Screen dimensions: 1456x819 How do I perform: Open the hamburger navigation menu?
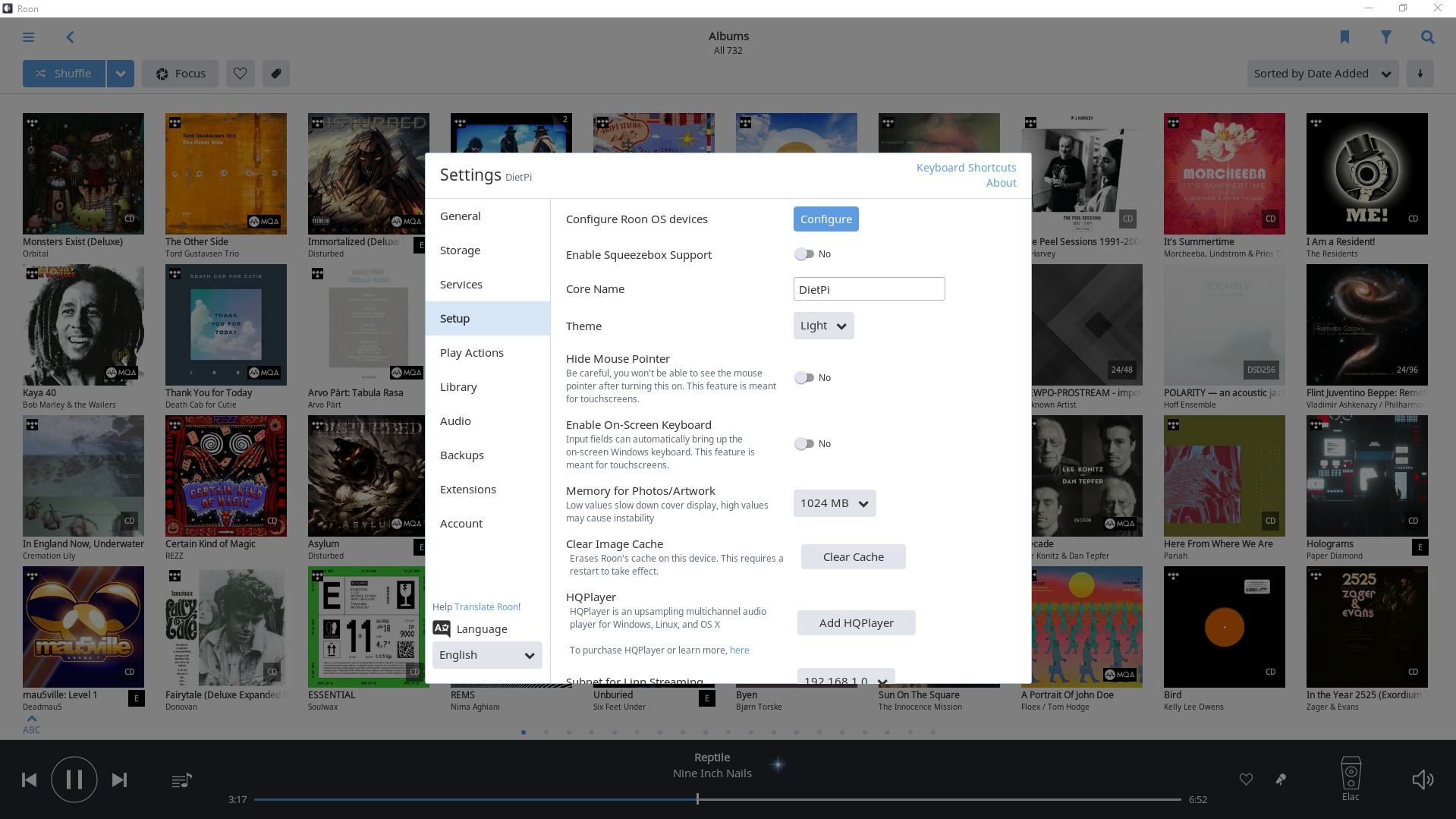pos(28,37)
